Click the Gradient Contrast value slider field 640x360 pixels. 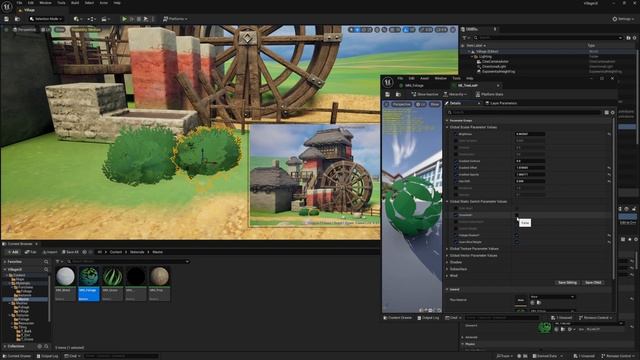tap(530, 161)
